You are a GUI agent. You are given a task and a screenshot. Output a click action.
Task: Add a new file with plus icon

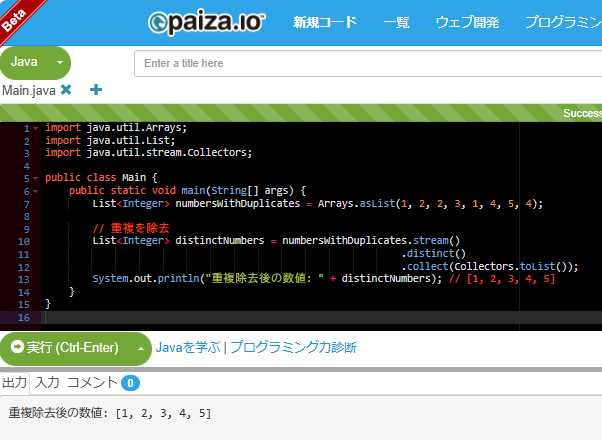(x=96, y=90)
